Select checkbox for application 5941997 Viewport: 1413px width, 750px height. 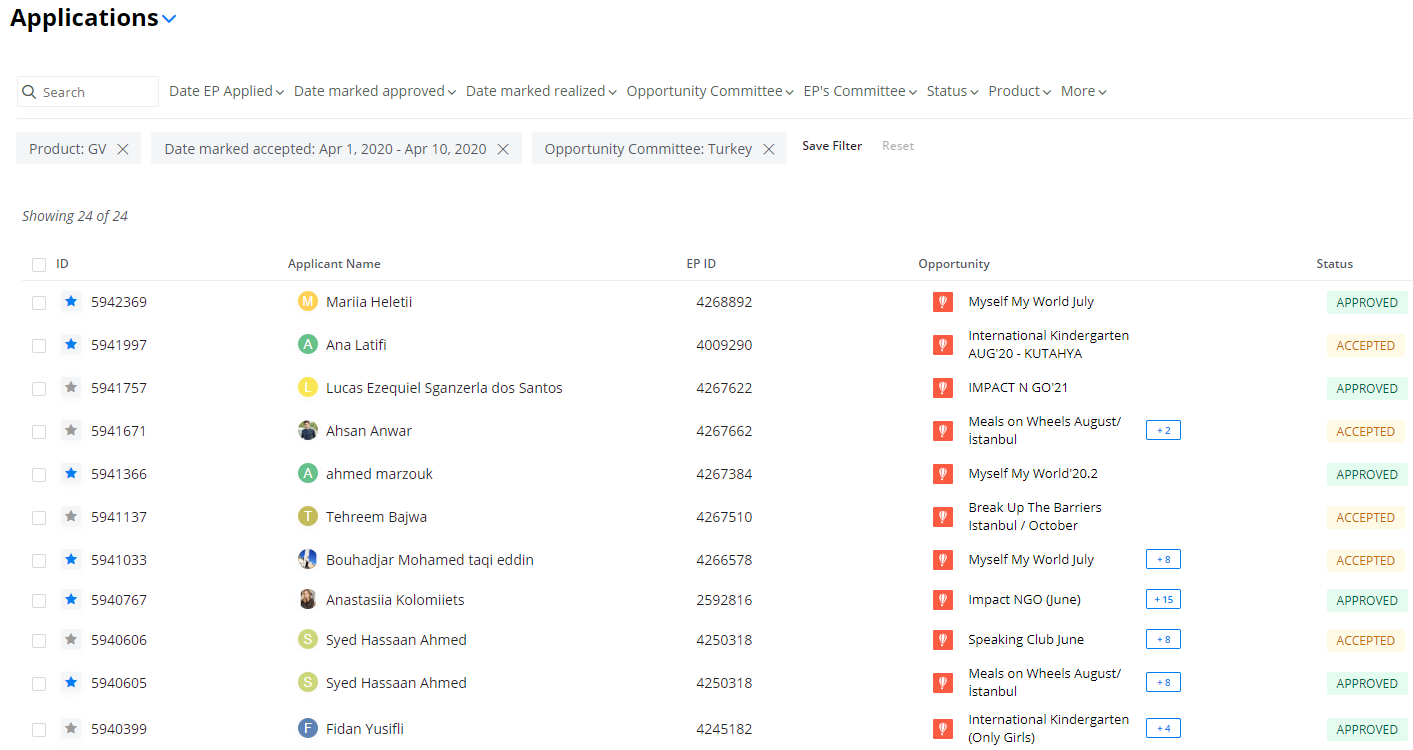(x=39, y=345)
